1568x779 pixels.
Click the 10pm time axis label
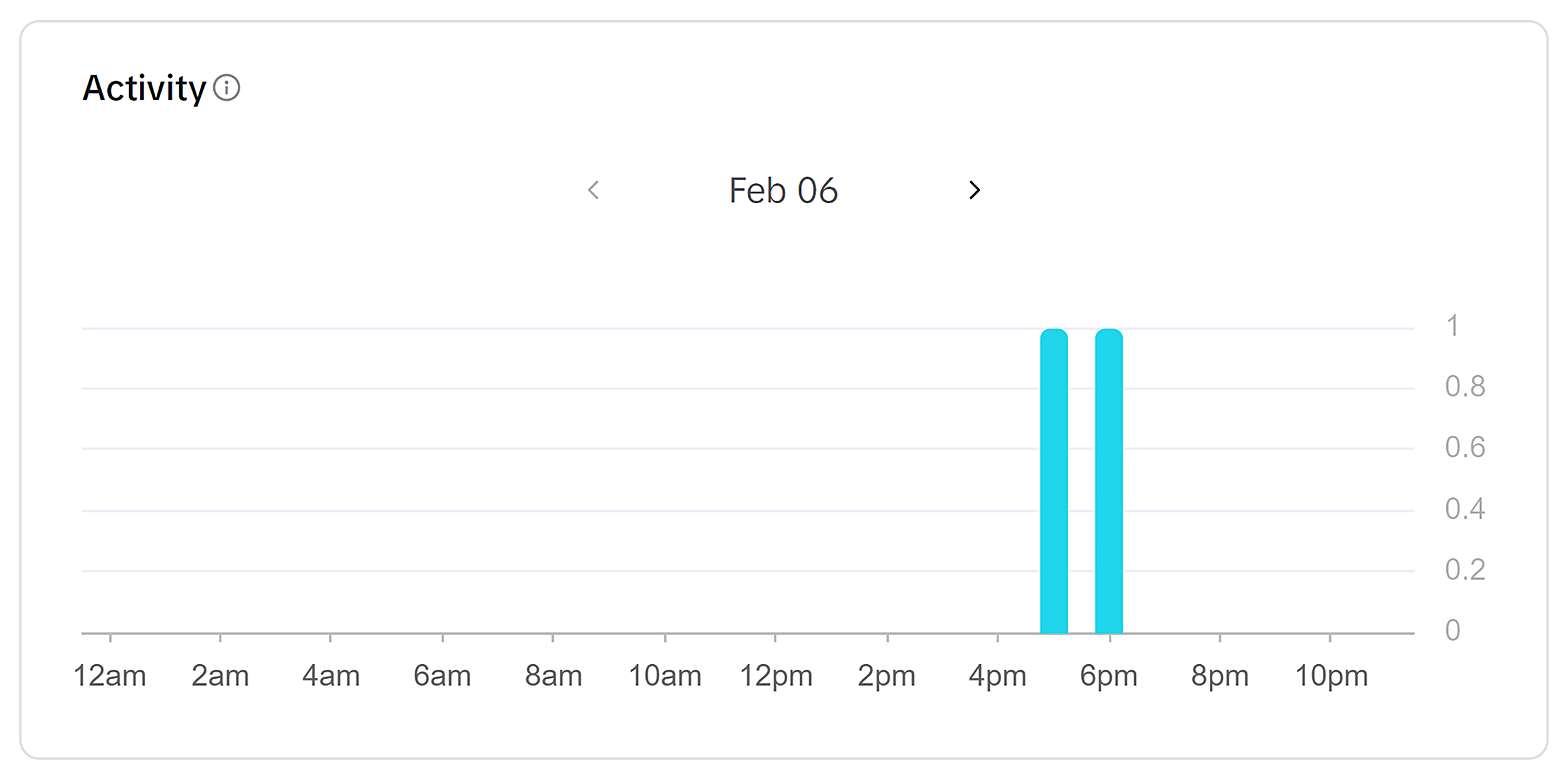coord(1332,676)
